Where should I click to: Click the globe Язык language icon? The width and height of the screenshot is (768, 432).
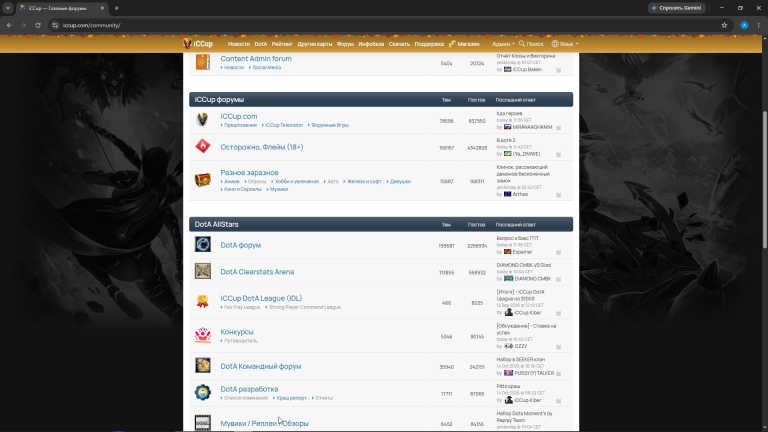(x=555, y=44)
